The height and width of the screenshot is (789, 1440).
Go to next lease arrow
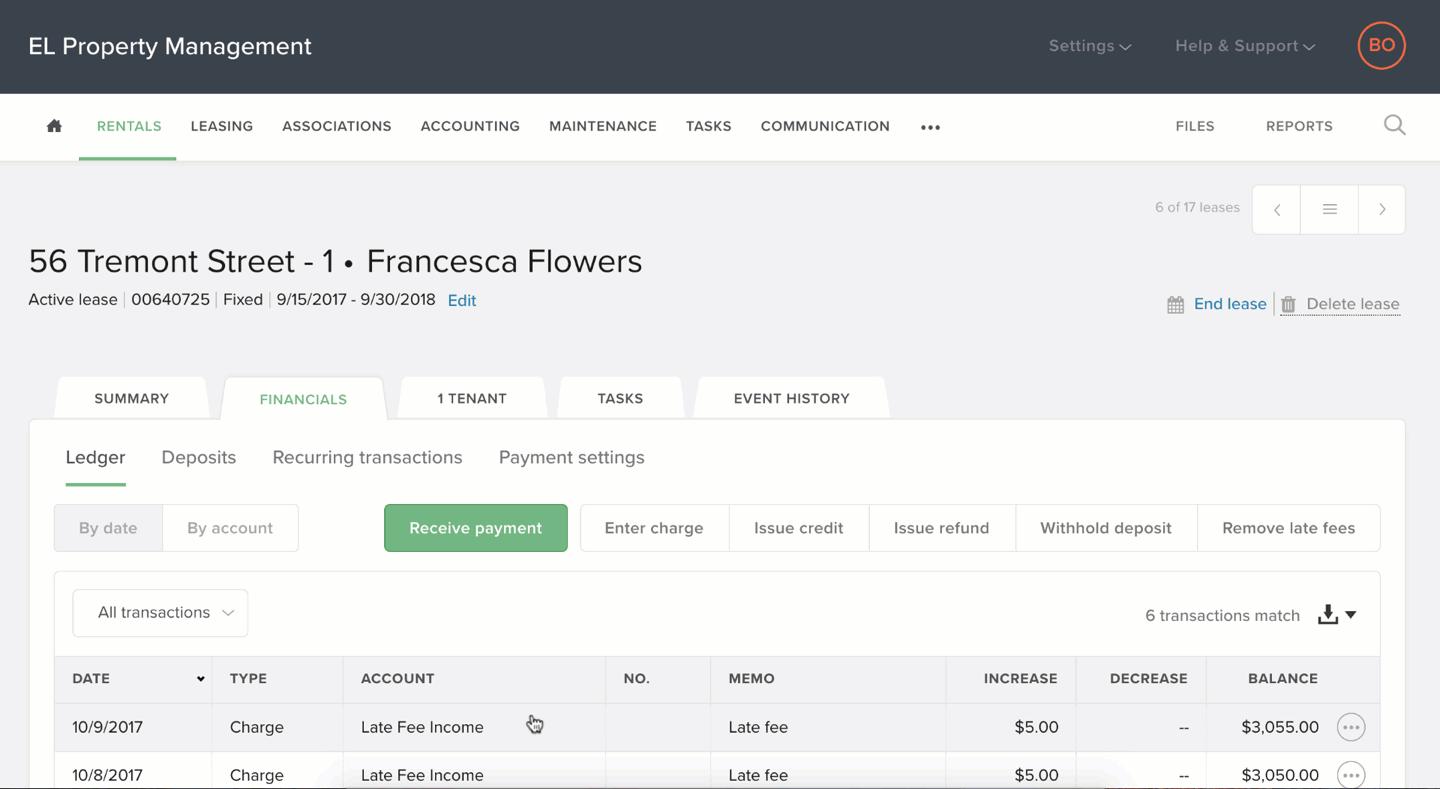[1382, 209]
